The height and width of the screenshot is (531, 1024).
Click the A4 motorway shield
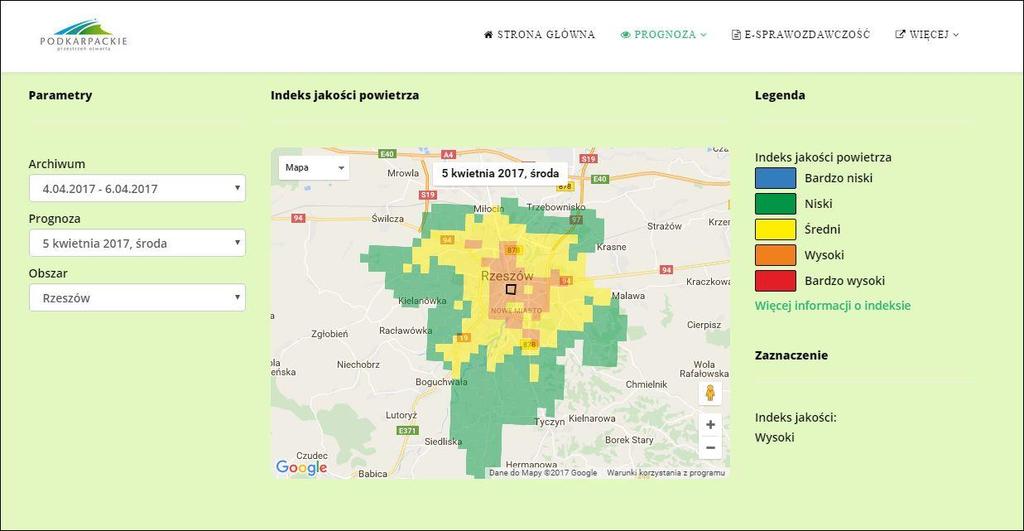coord(448,155)
